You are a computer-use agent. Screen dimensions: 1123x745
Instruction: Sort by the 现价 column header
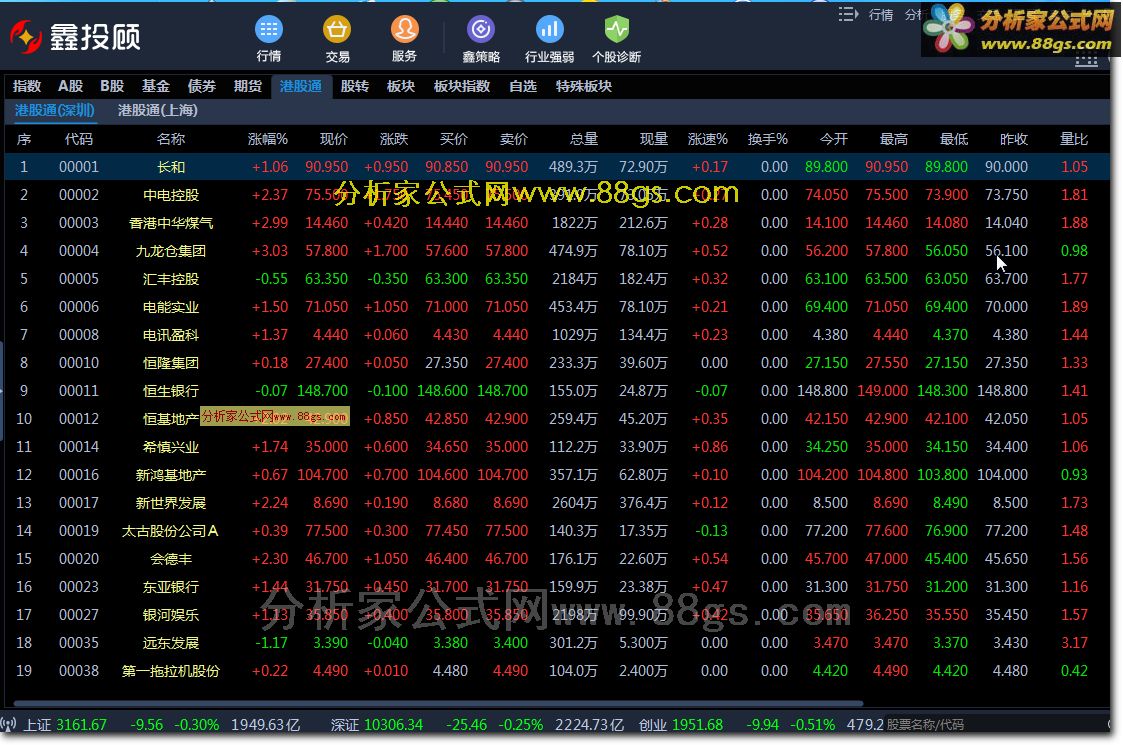(x=333, y=139)
